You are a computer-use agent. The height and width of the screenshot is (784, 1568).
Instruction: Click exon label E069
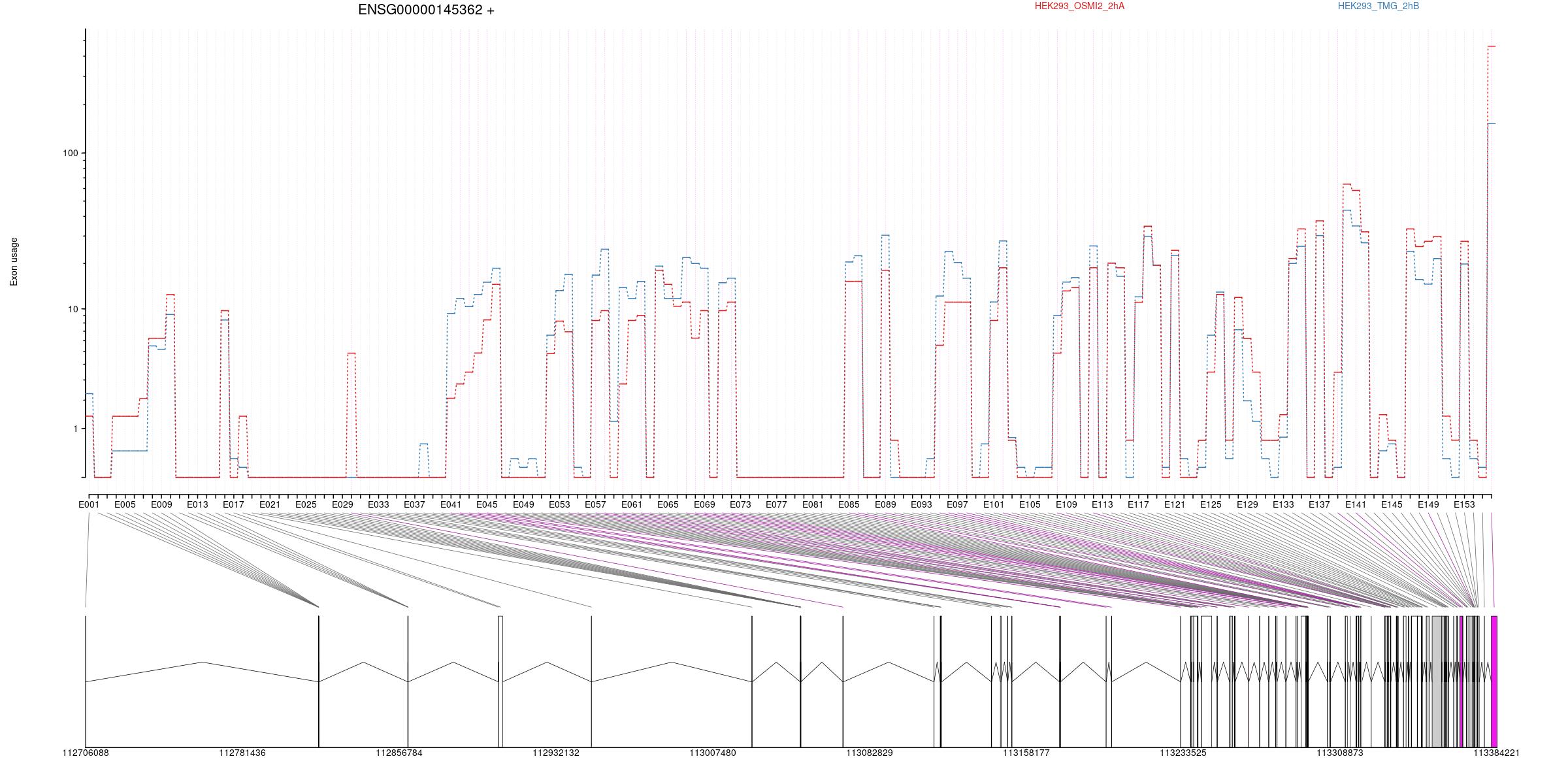(x=704, y=504)
